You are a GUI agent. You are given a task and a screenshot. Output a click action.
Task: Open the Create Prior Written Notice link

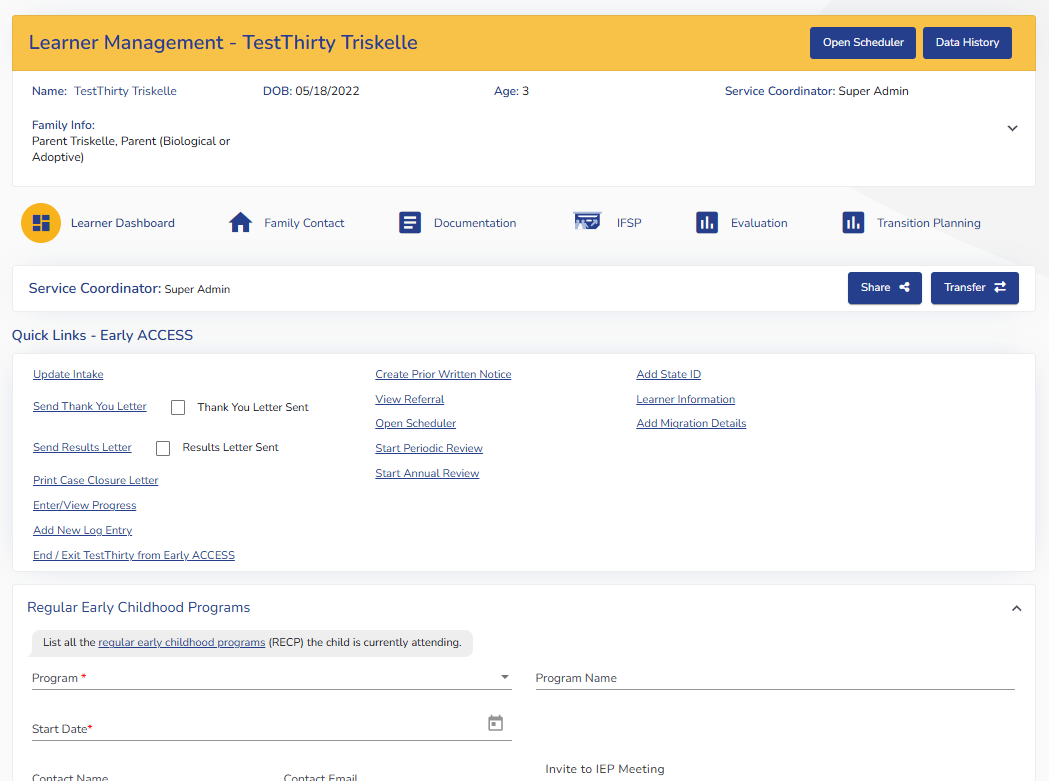[443, 374]
